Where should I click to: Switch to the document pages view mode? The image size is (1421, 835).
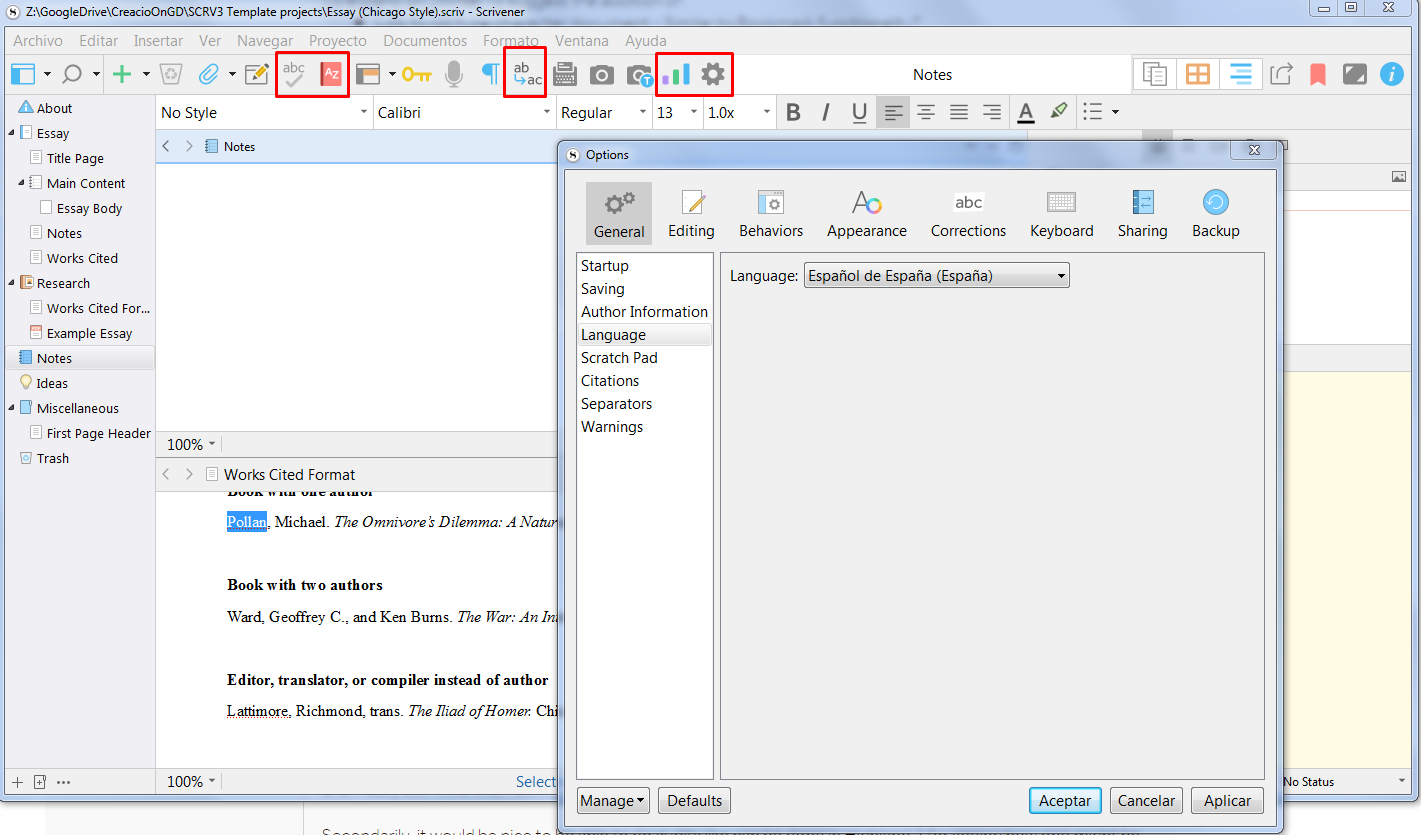click(x=1156, y=74)
